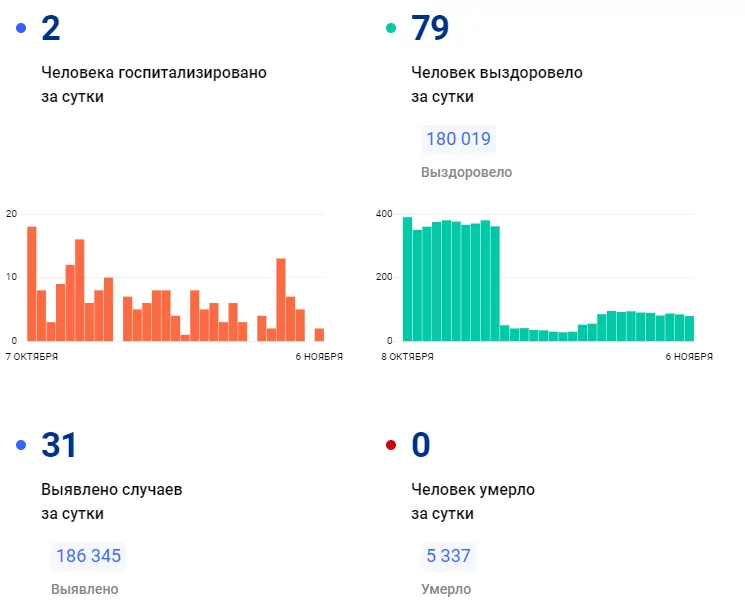This screenshot has height=613, width=745.
Task: Click the 'Умерло' caption
Action: tap(446, 589)
